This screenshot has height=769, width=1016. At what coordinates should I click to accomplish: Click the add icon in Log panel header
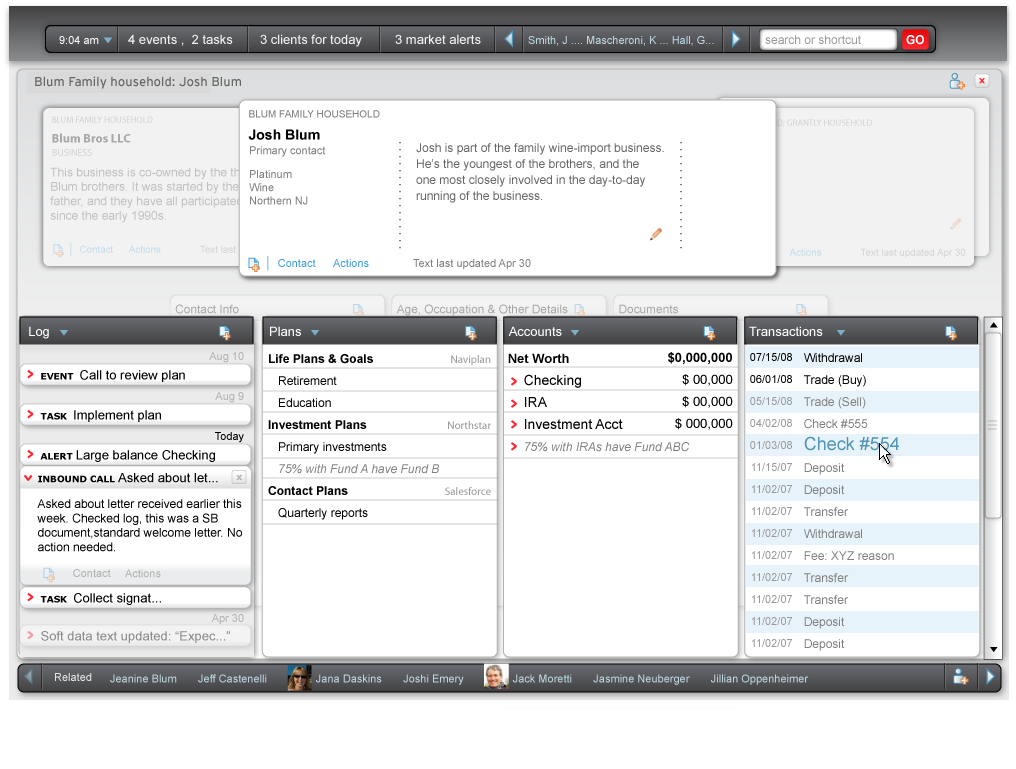[x=224, y=332]
